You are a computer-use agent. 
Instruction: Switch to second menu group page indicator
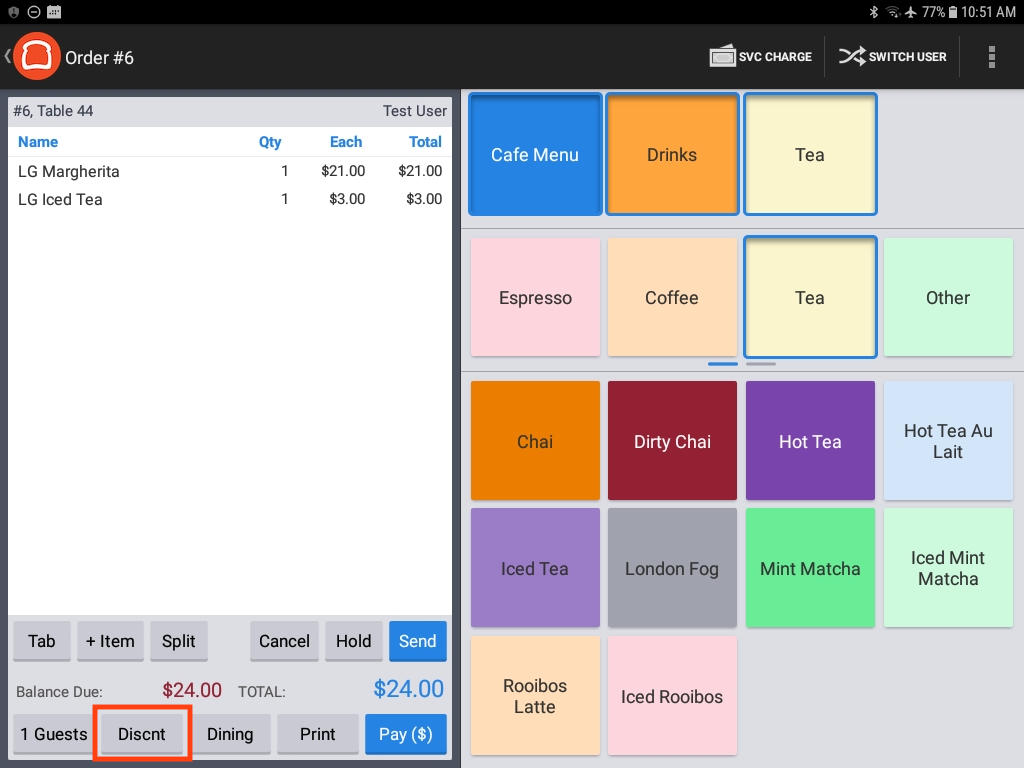click(761, 364)
